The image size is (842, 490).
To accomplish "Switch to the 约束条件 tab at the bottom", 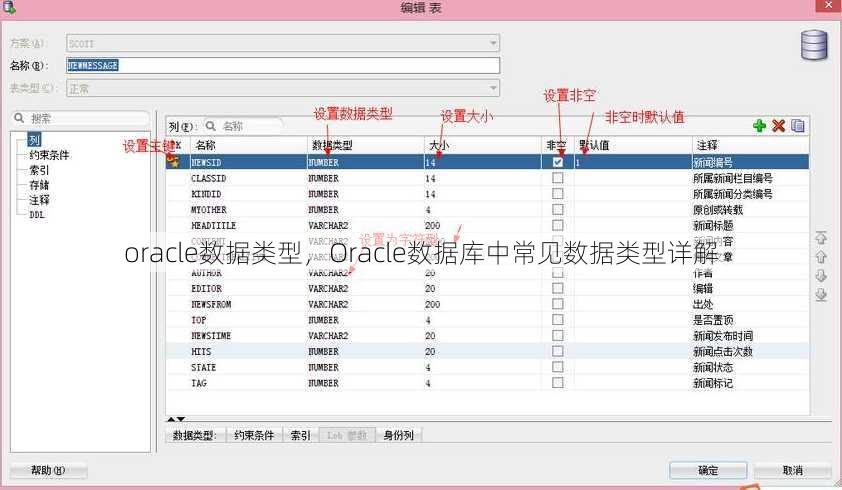I will [254, 435].
